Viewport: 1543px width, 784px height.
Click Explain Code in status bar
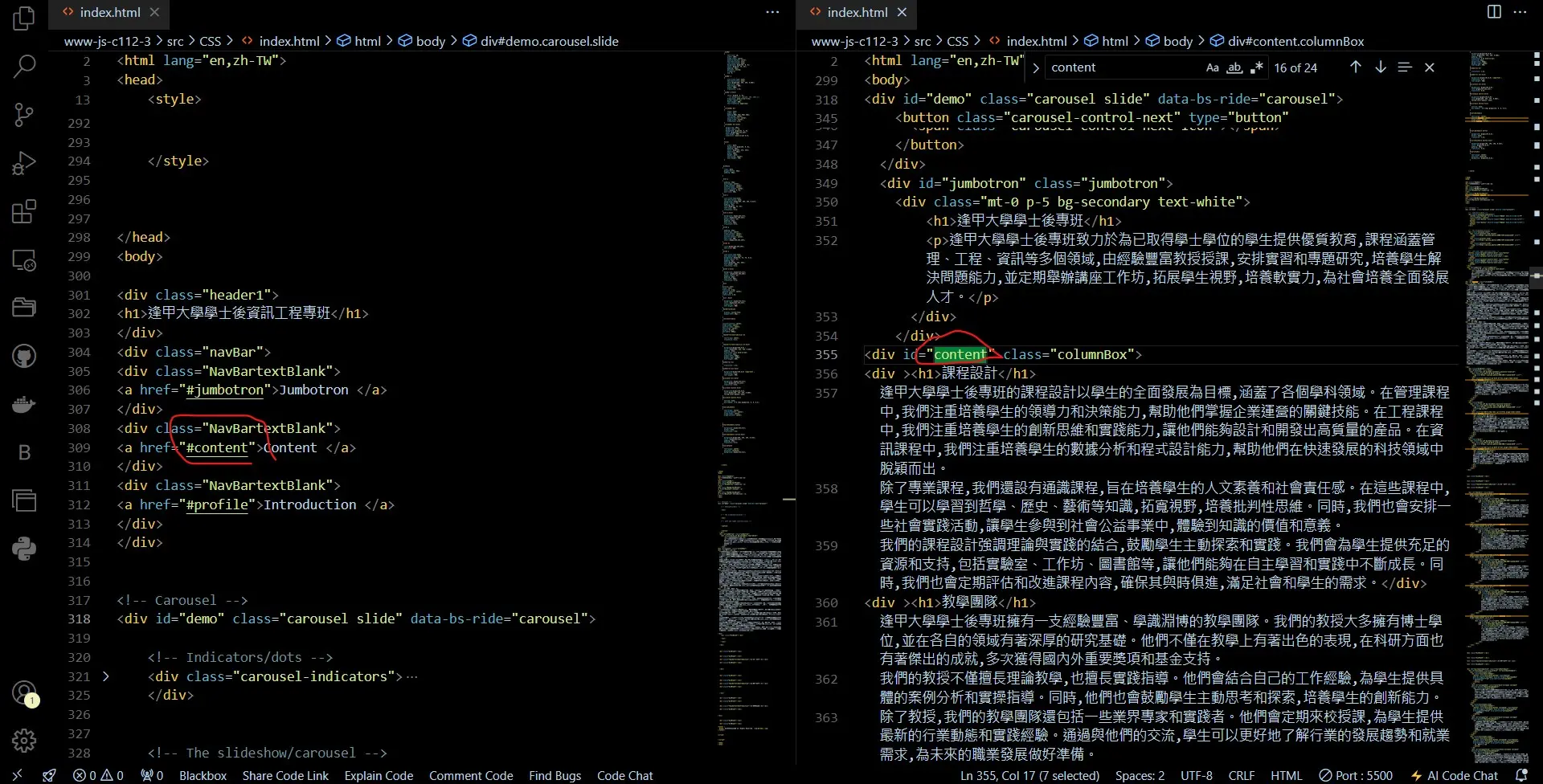click(x=379, y=775)
